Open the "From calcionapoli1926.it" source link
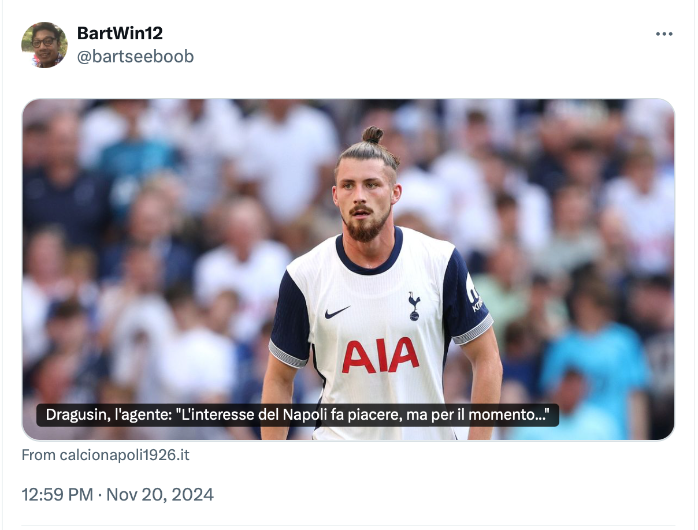 (x=106, y=455)
